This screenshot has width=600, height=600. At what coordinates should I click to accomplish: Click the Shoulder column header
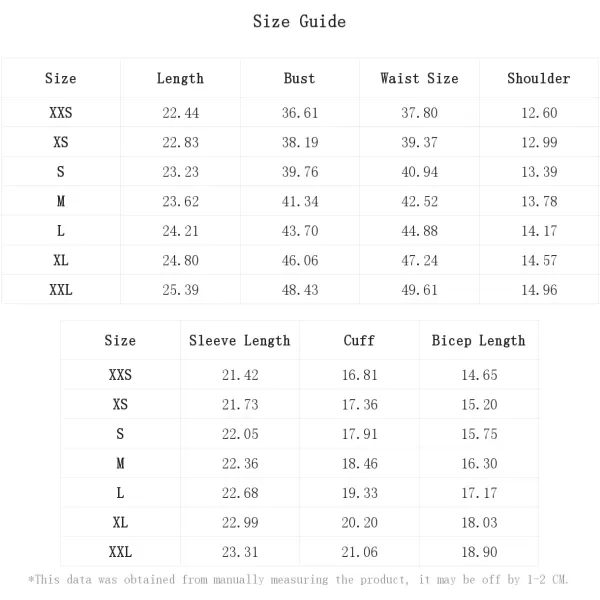538,78
